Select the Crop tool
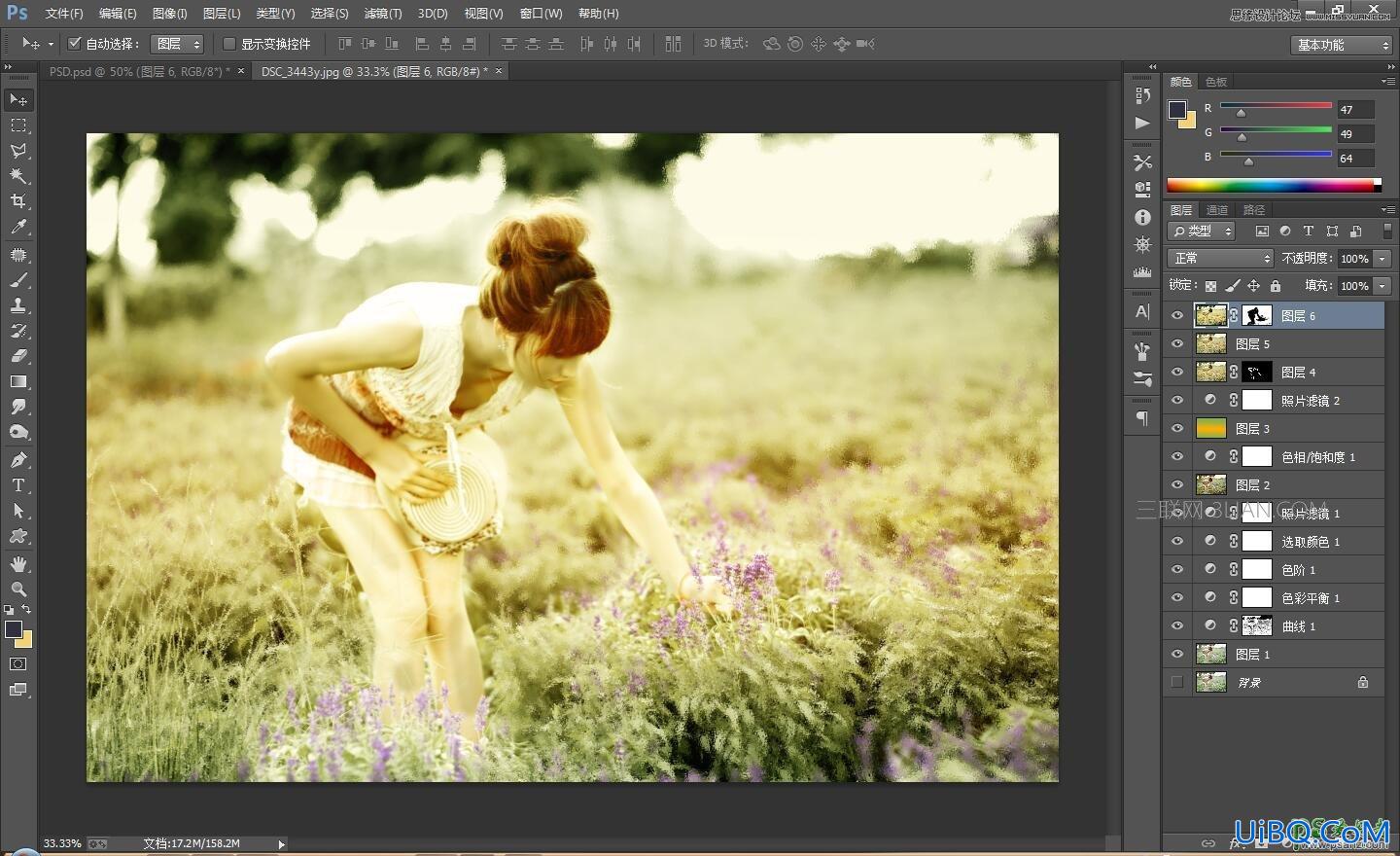The height and width of the screenshot is (856, 1400). tap(18, 201)
